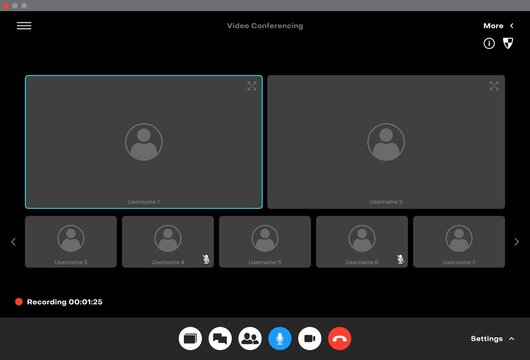Select Username 7 thumbnail
530x360 pixels.
pos(459,242)
